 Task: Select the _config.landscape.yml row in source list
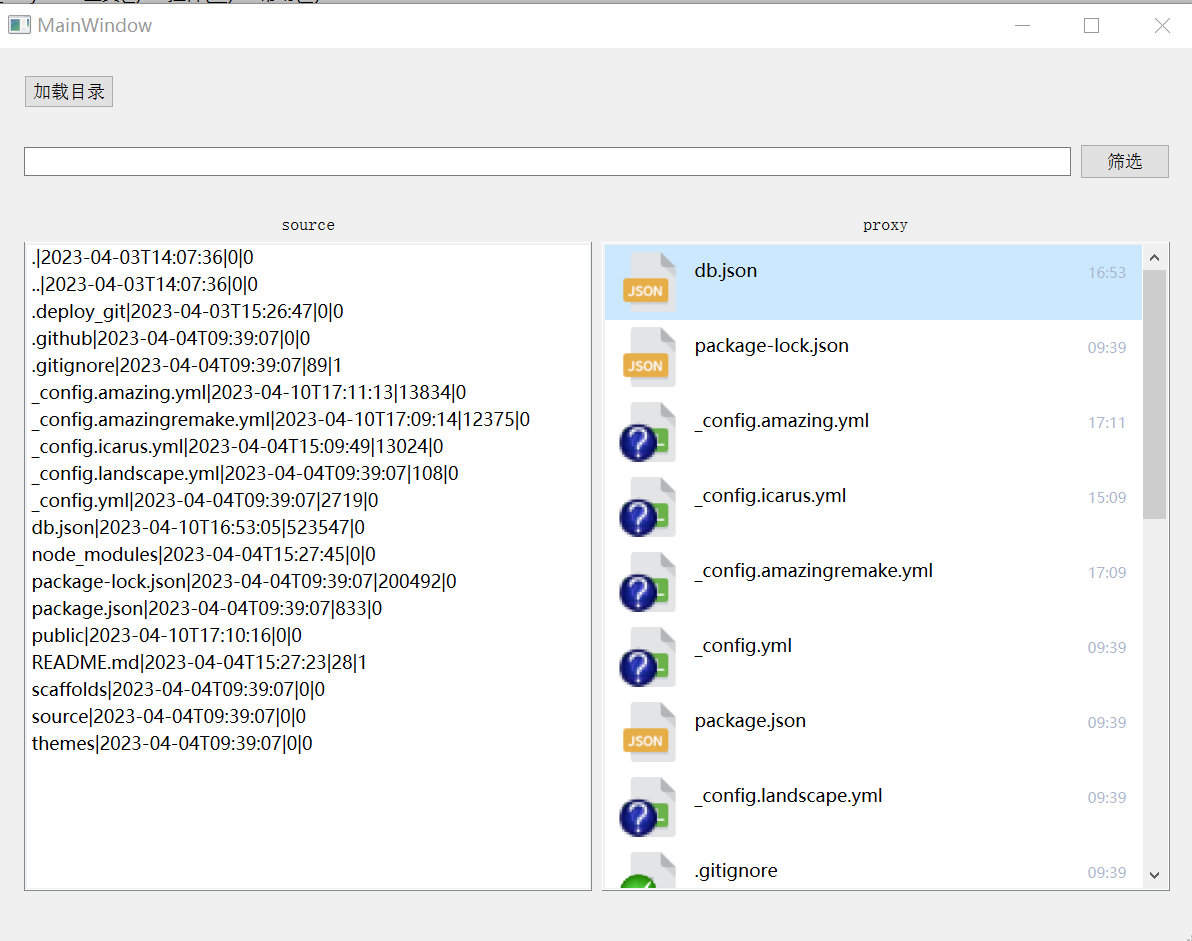point(308,474)
